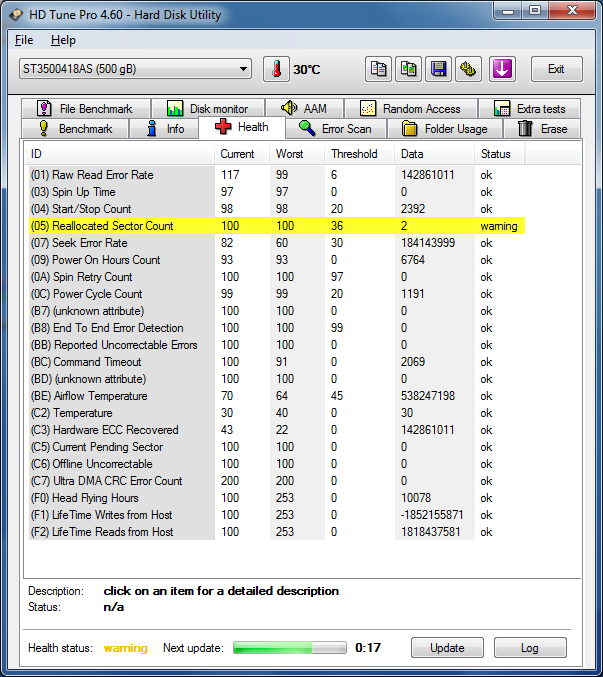
Task: Click data value -1852155871
Action: pos(432,515)
